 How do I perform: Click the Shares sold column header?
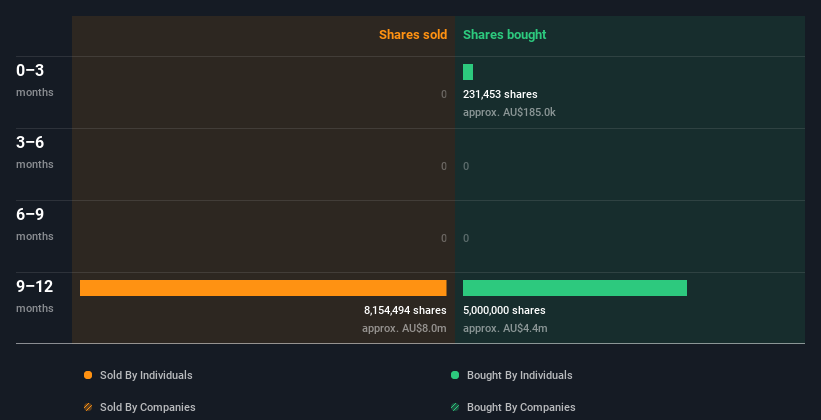pyautogui.click(x=413, y=35)
